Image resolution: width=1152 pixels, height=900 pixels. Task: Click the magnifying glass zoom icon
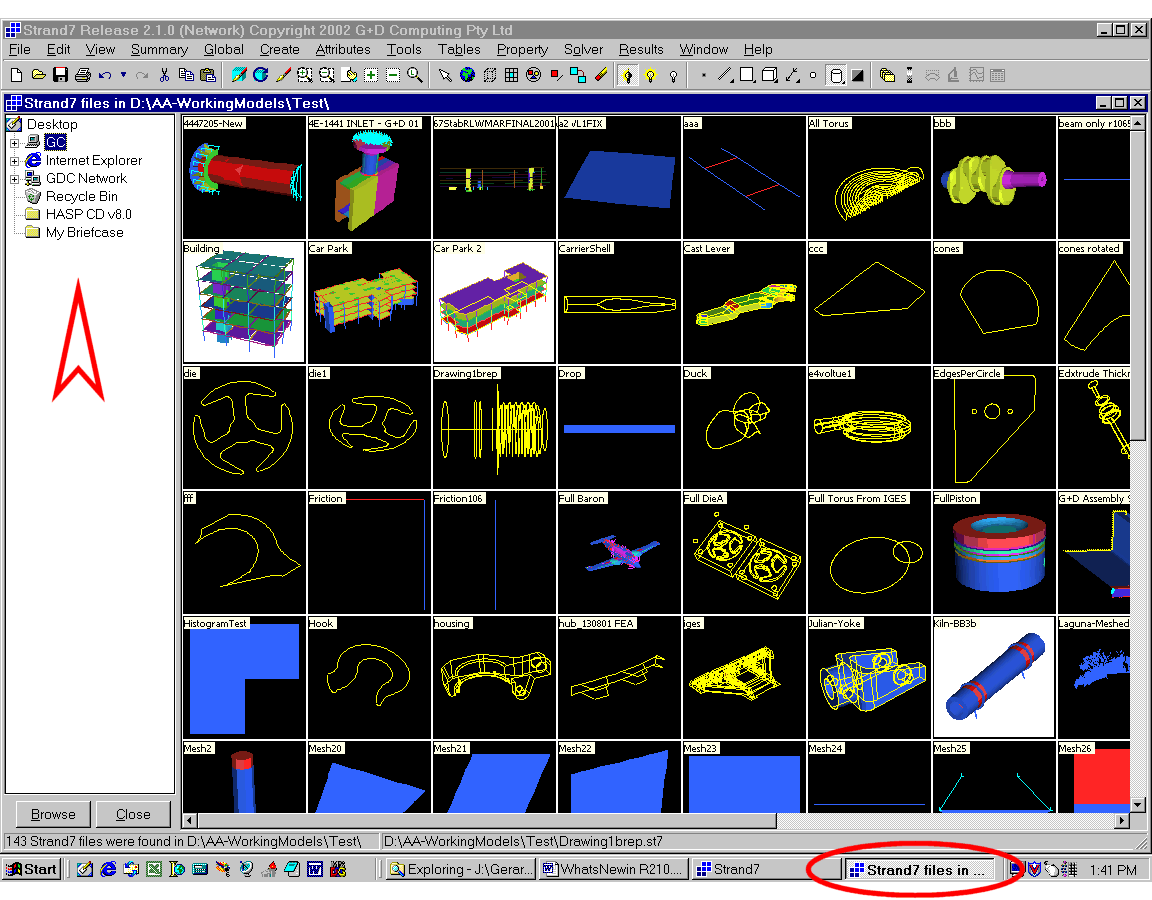pyautogui.click(x=414, y=75)
